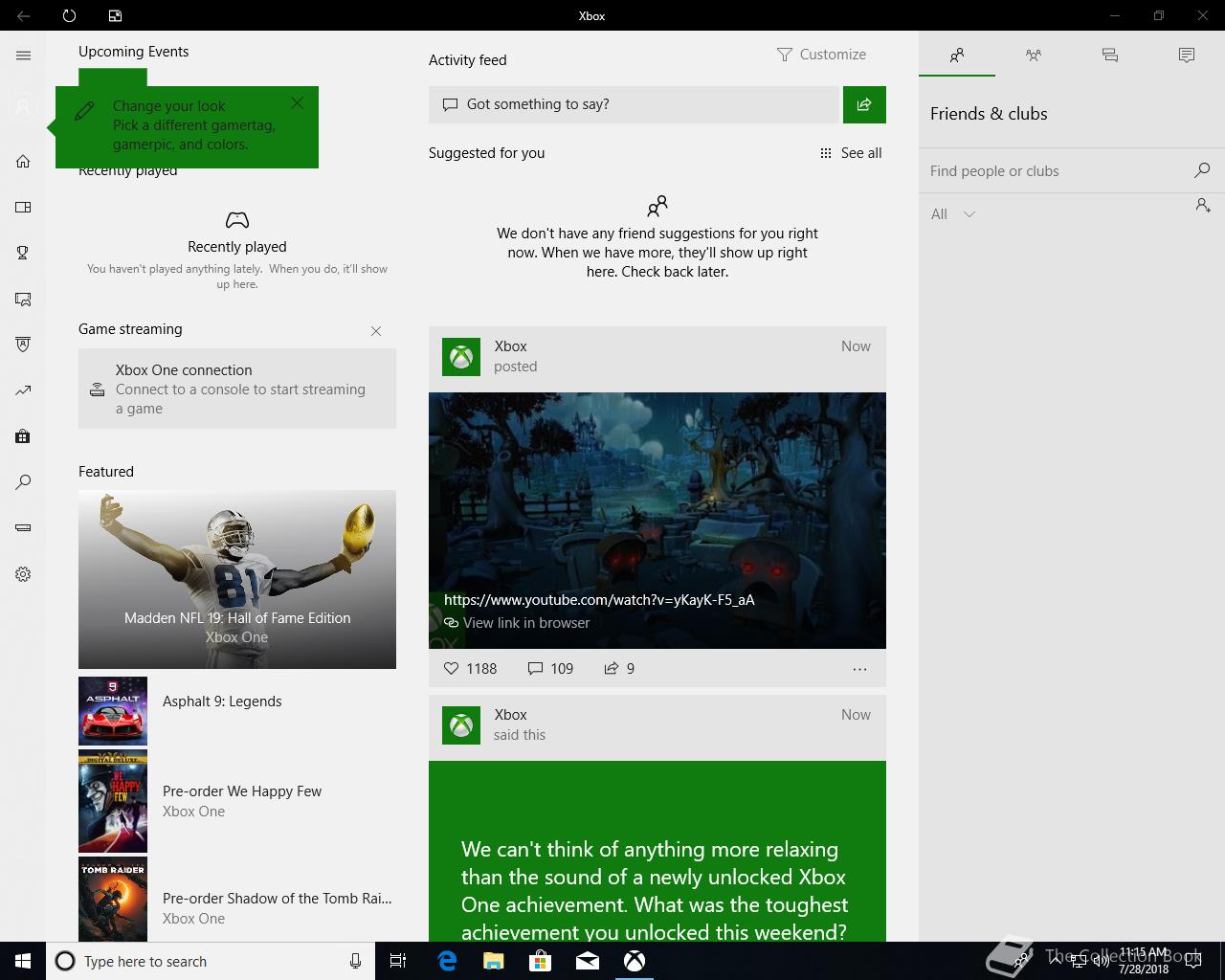Viewport: 1225px width, 980px height.
Task: Open the YouTube link text in post
Action: pos(599,600)
